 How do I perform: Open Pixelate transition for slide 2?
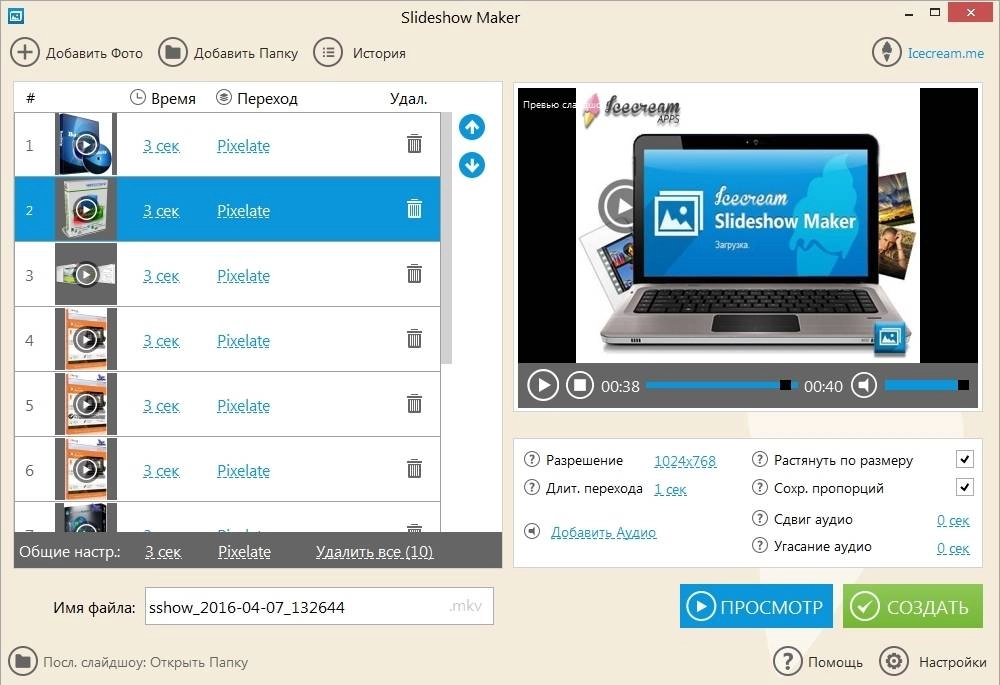pos(244,211)
